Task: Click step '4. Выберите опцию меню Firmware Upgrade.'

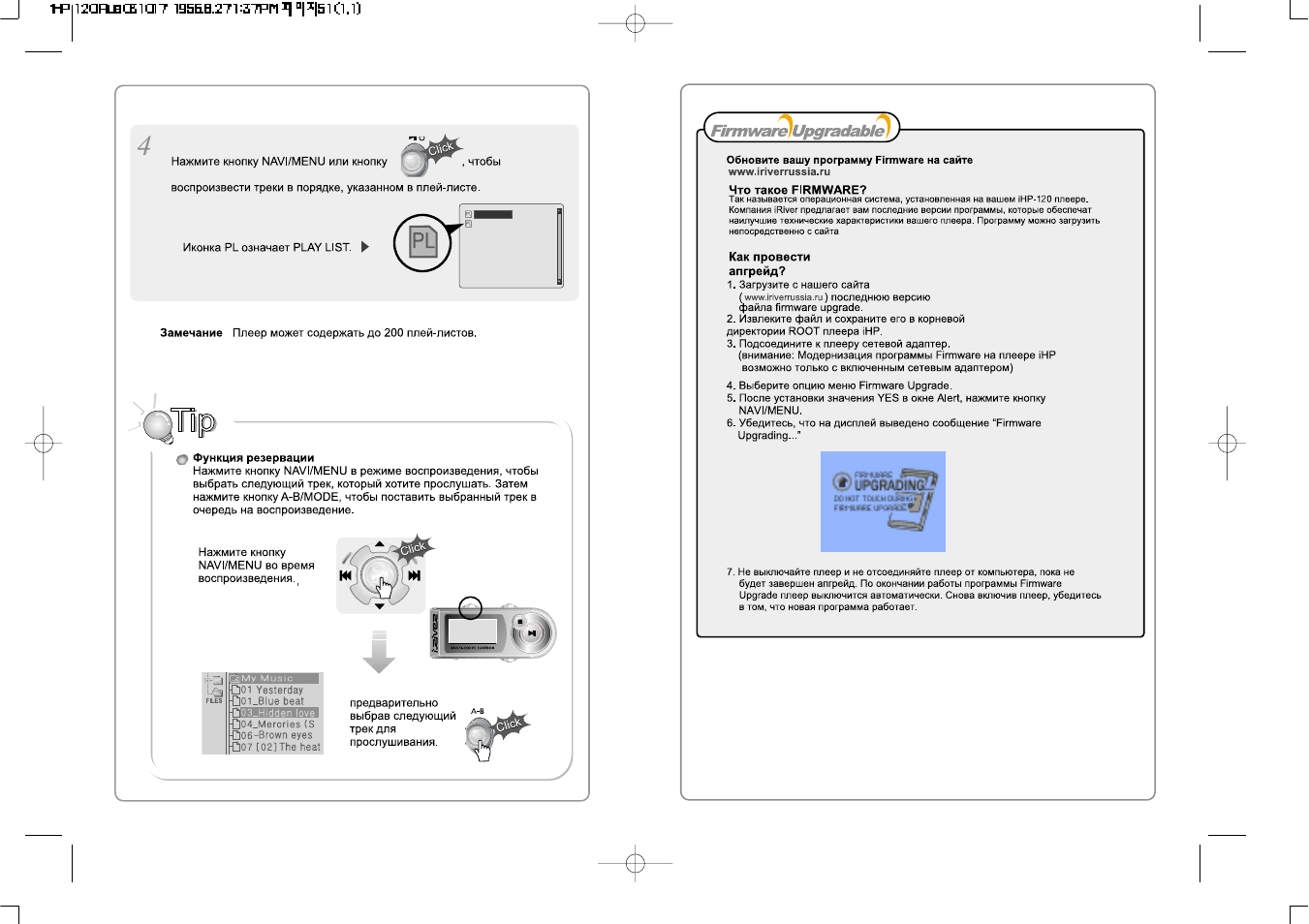Action: (x=839, y=385)
